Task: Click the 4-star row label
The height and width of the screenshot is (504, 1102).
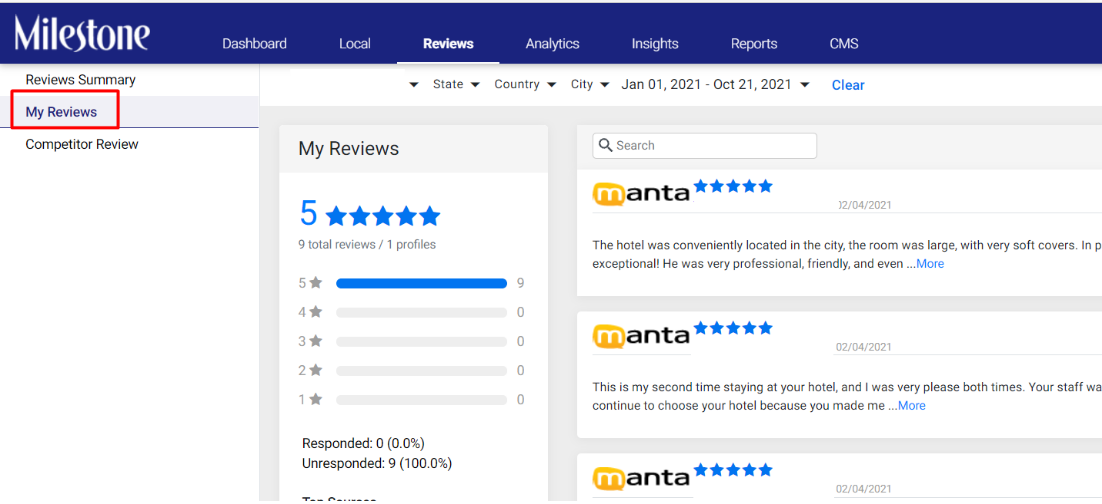Action: point(310,312)
